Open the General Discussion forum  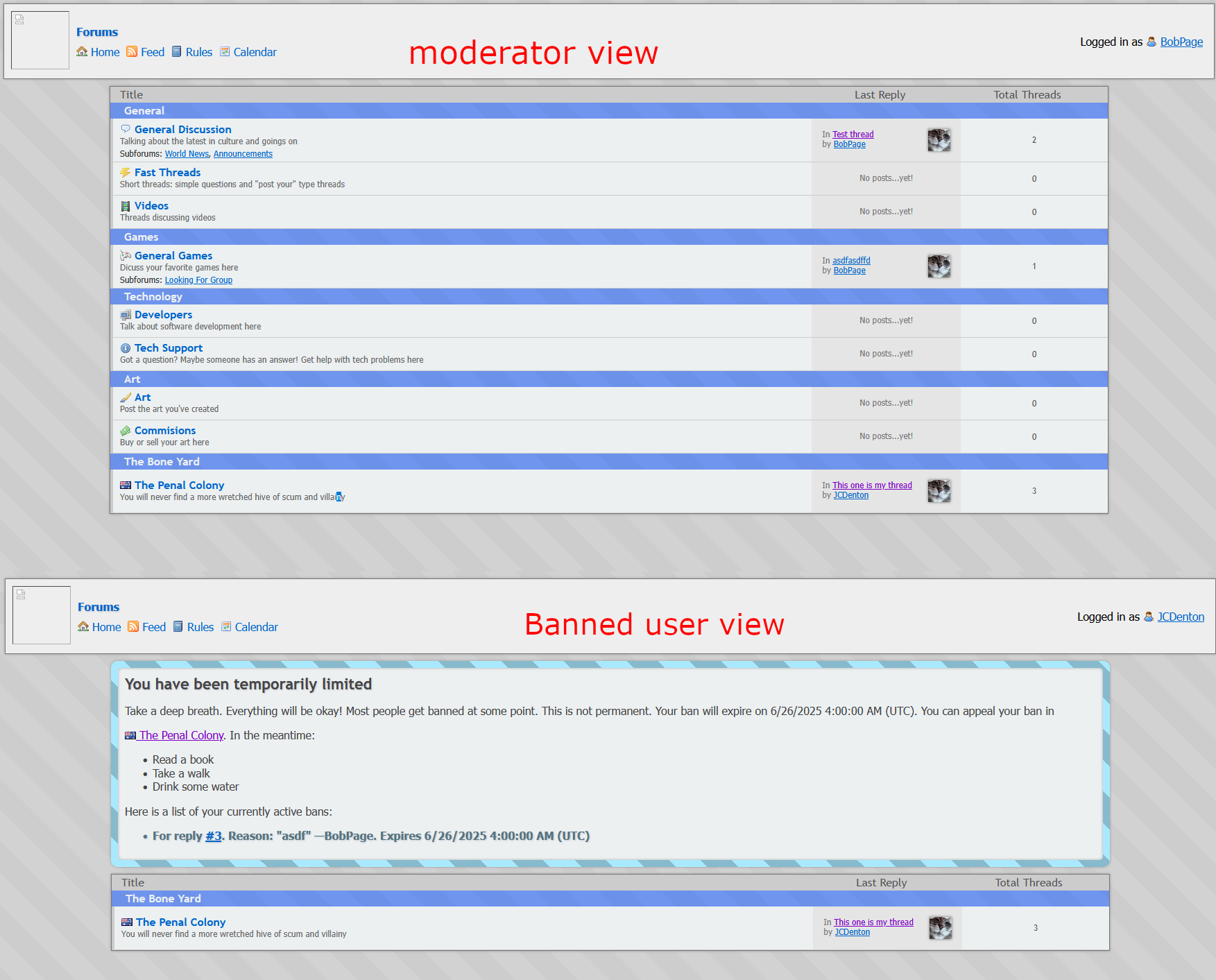[x=183, y=130]
